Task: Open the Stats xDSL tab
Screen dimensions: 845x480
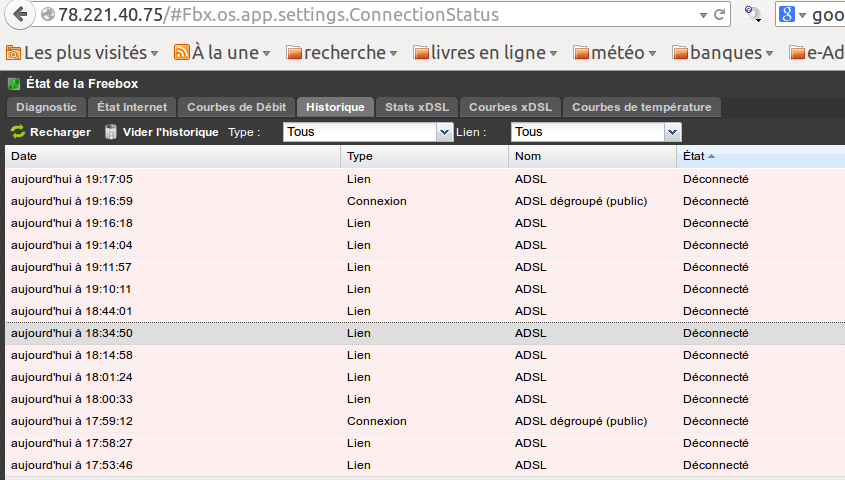Action: (417, 107)
